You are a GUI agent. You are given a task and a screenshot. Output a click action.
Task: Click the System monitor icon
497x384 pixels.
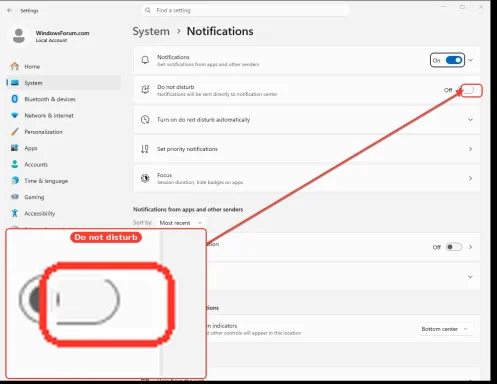click(x=15, y=83)
